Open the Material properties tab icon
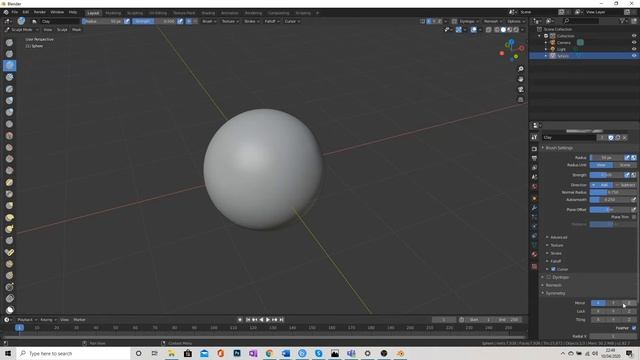This screenshot has width=640, height=360. tap(534, 254)
